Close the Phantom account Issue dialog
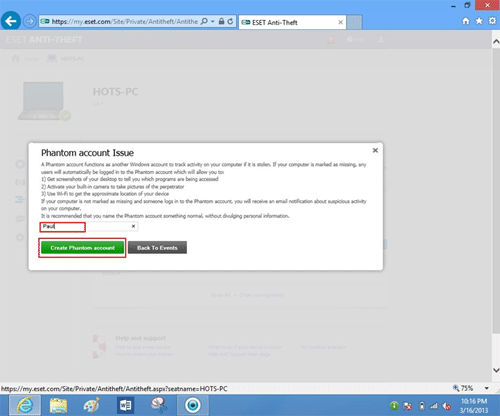Screen dimensions: 500x416 [375, 150]
